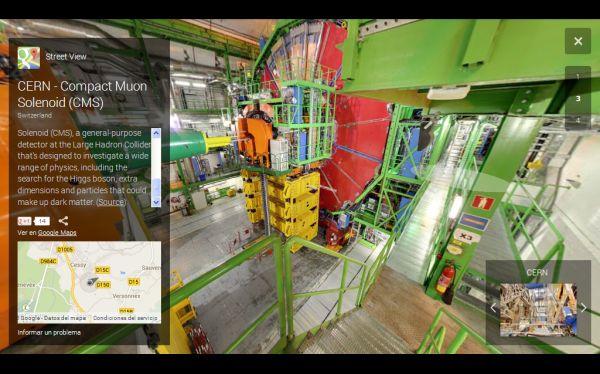Click the Google +1 button
The image size is (600, 374).
pos(24,221)
